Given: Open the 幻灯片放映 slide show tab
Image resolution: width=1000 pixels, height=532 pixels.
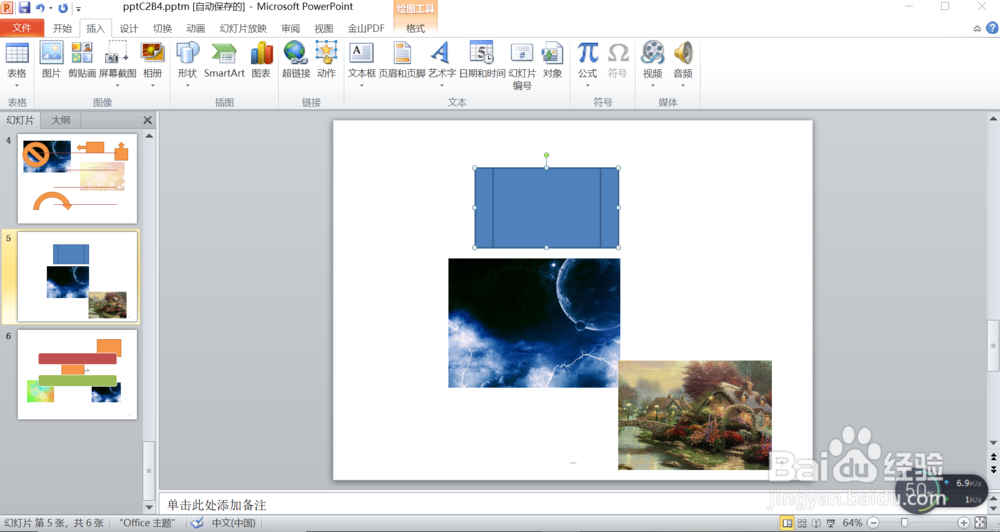Looking at the screenshot, I should [243, 28].
